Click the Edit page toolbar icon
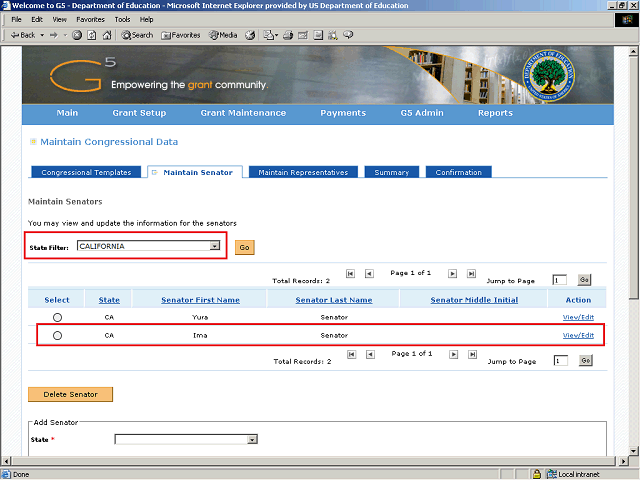 point(303,35)
